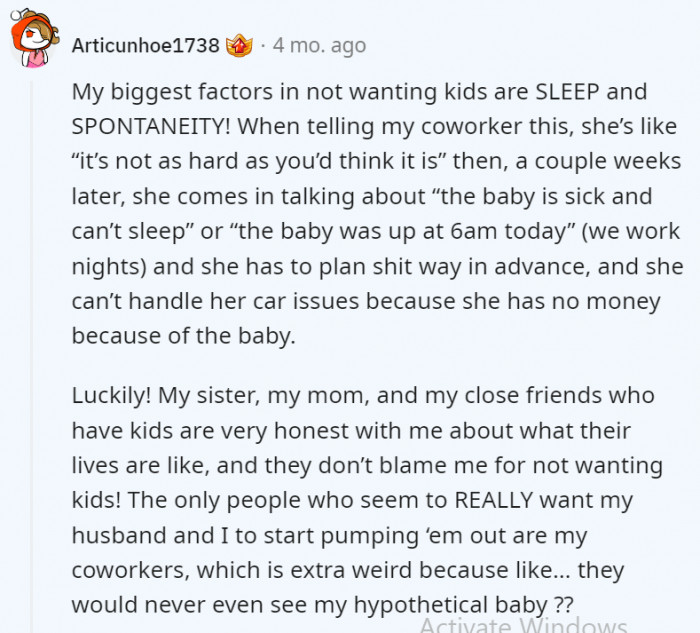Click the top commenter flair badge icon
Screen dimensions: 700x633
[x=239, y=46]
